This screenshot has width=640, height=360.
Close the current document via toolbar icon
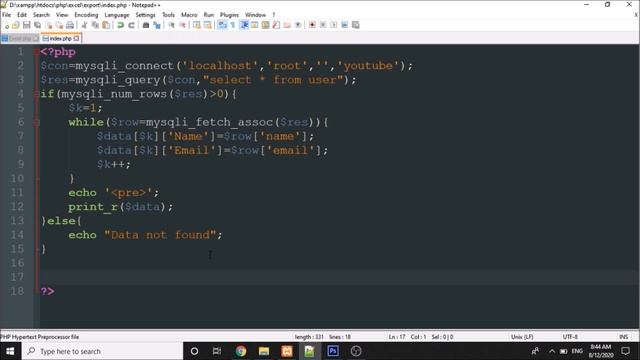[49, 25]
